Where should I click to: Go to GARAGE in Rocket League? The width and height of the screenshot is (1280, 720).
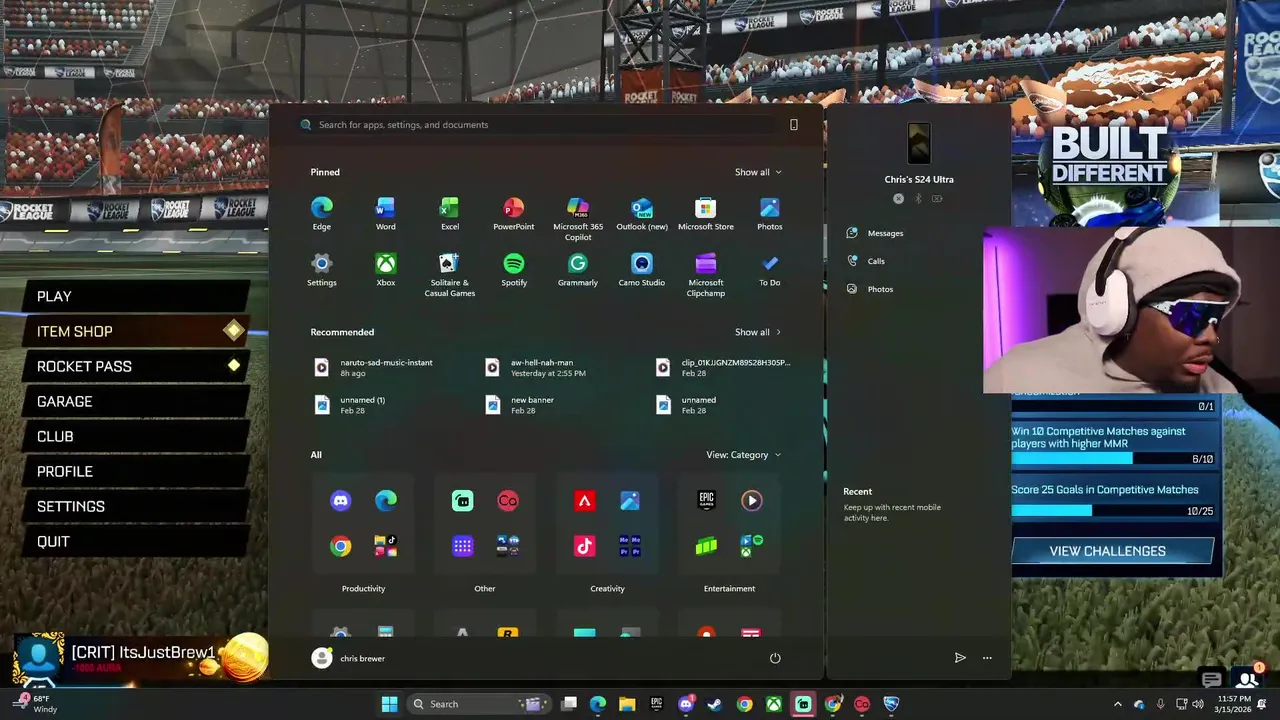[136, 401]
